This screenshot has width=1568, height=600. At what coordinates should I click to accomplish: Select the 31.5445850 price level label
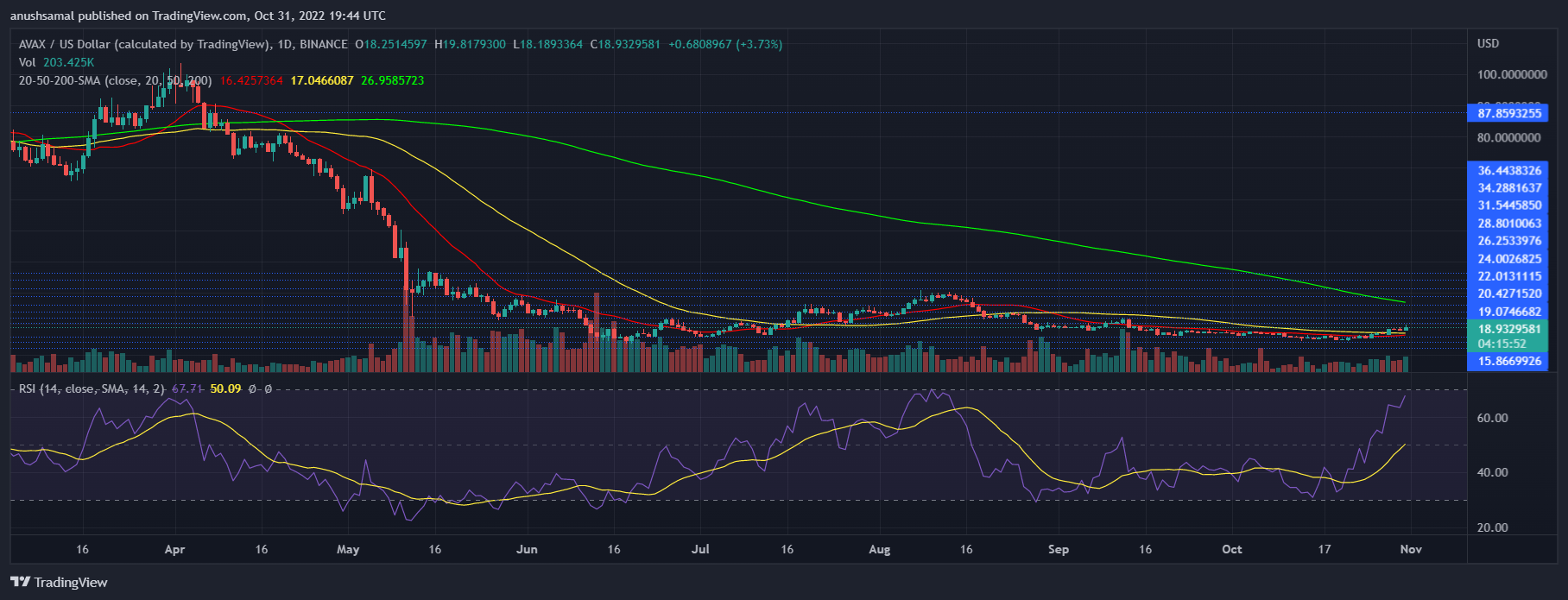[1509, 205]
